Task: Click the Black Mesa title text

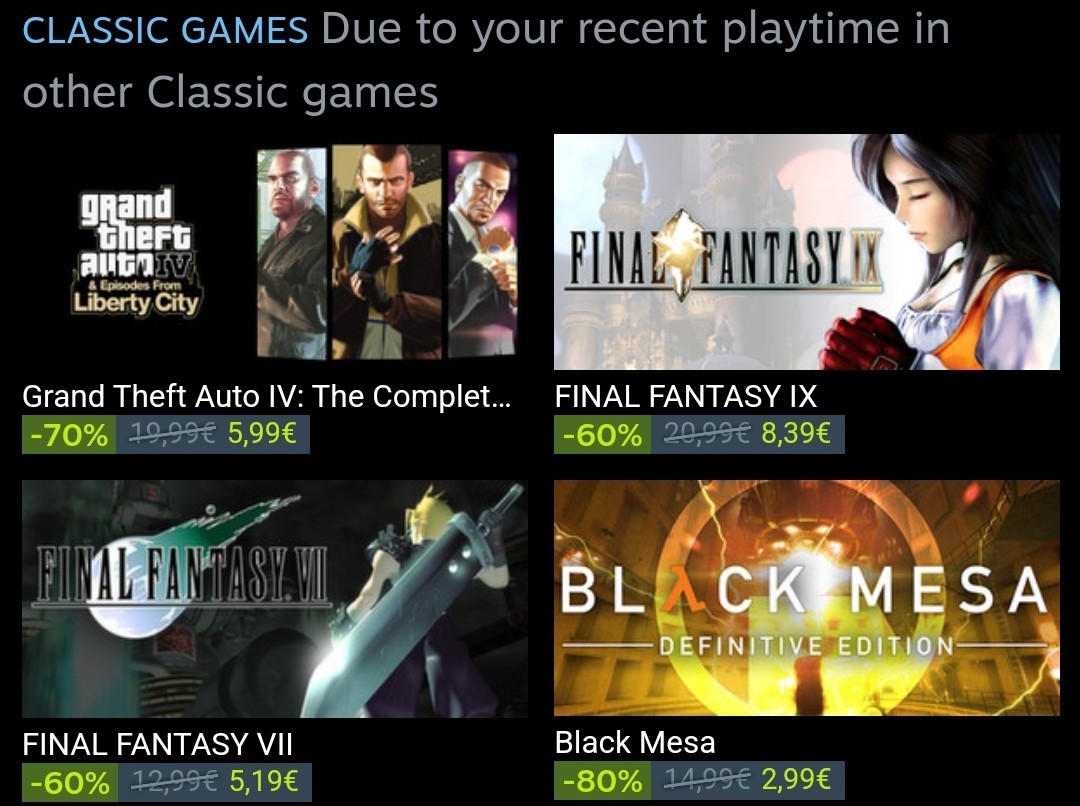Action: [x=635, y=742]
